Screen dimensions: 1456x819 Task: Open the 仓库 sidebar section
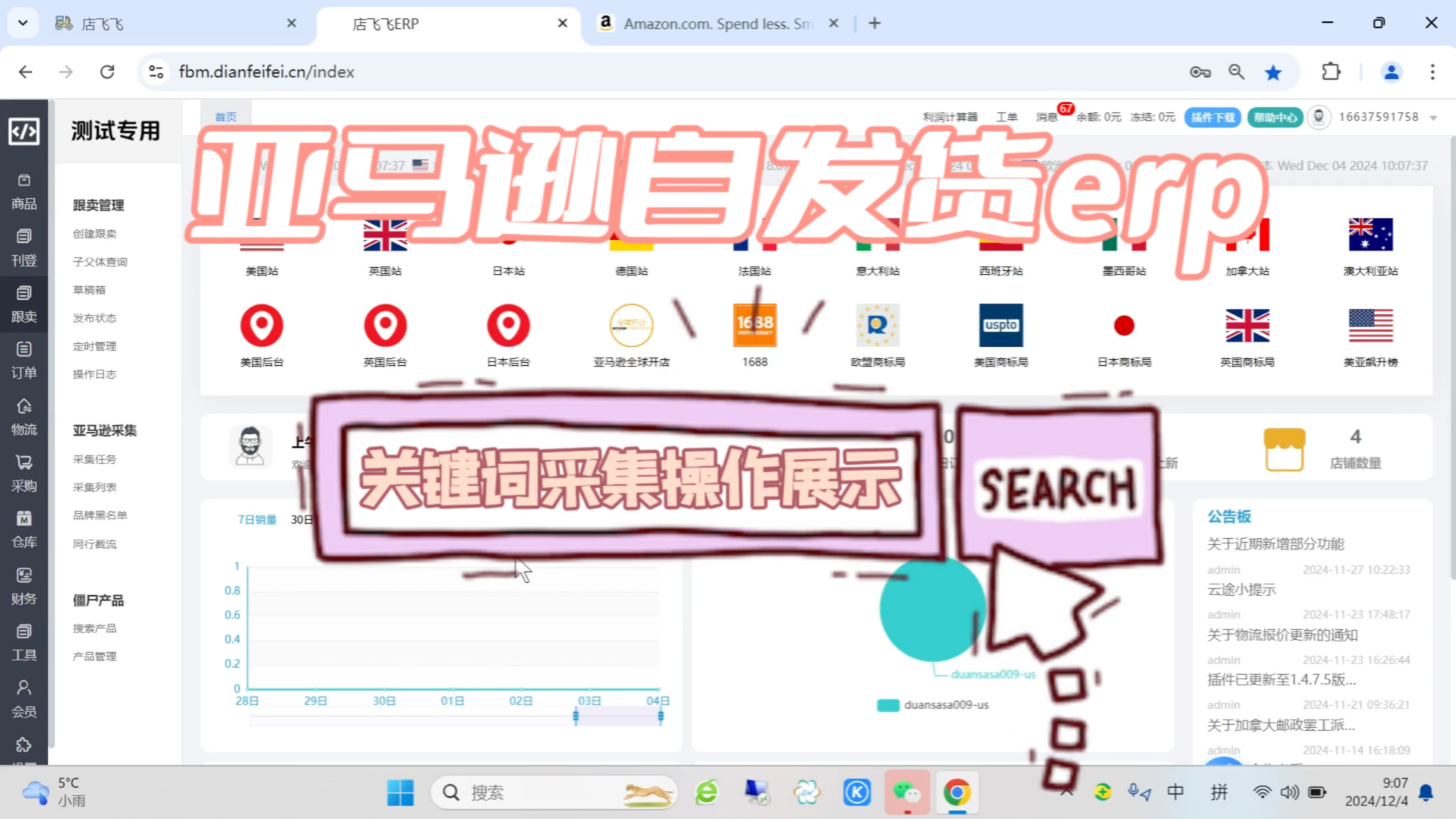24,530
